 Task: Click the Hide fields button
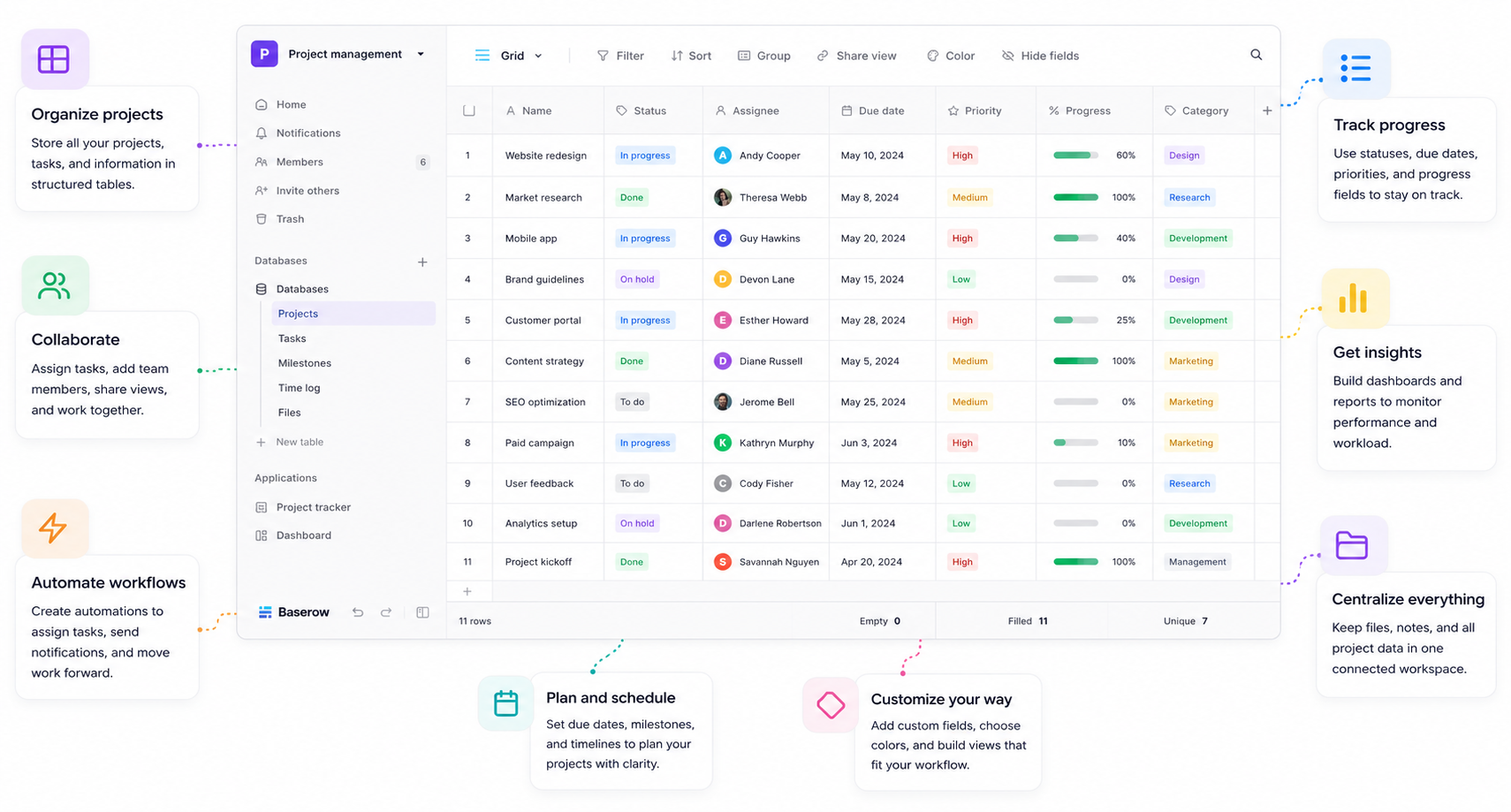pyautogui.click(x=1040, y=56)
